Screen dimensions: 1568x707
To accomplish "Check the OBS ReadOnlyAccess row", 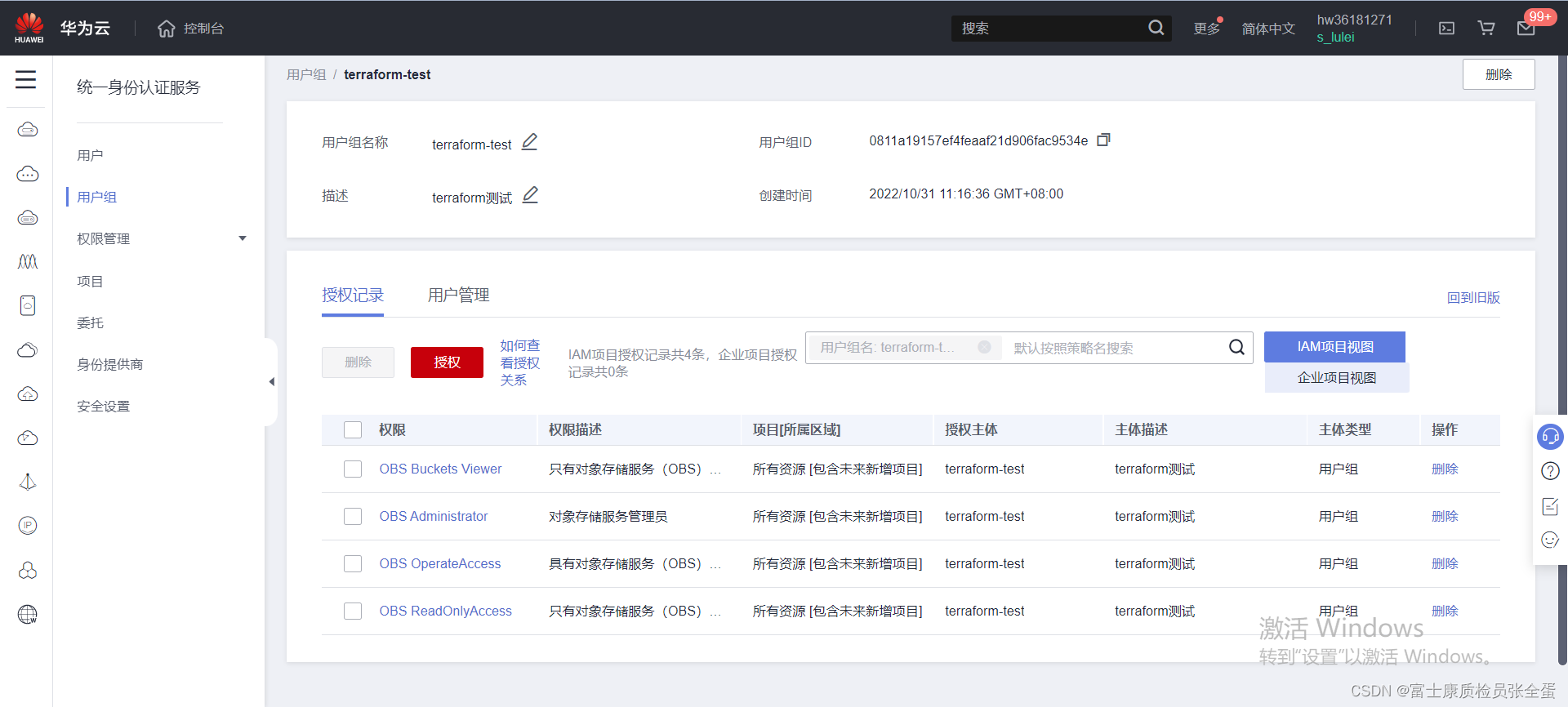I will [x=353, y=611].
